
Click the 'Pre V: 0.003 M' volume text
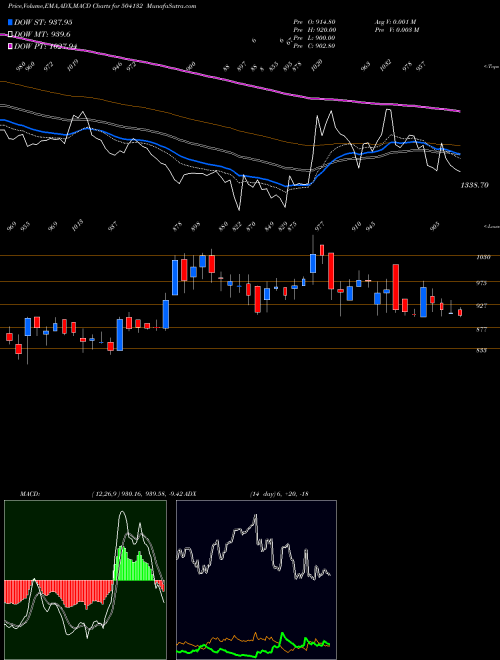[x=396, y=30]
